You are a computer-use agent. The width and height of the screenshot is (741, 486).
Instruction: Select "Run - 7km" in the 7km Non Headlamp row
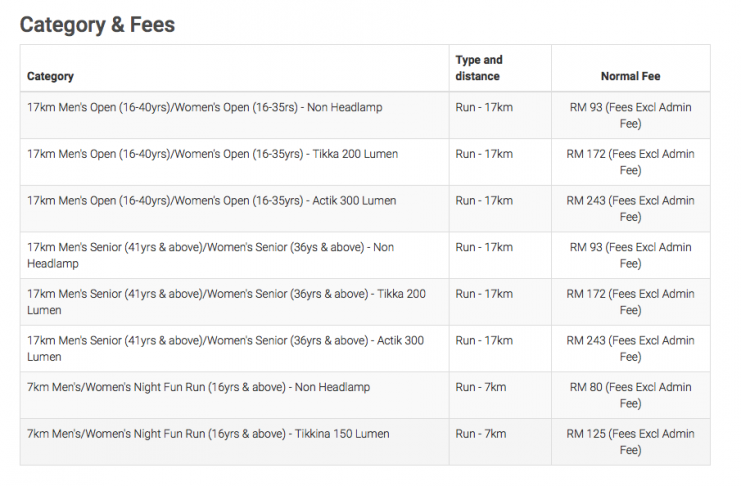(x=481, y=387)
